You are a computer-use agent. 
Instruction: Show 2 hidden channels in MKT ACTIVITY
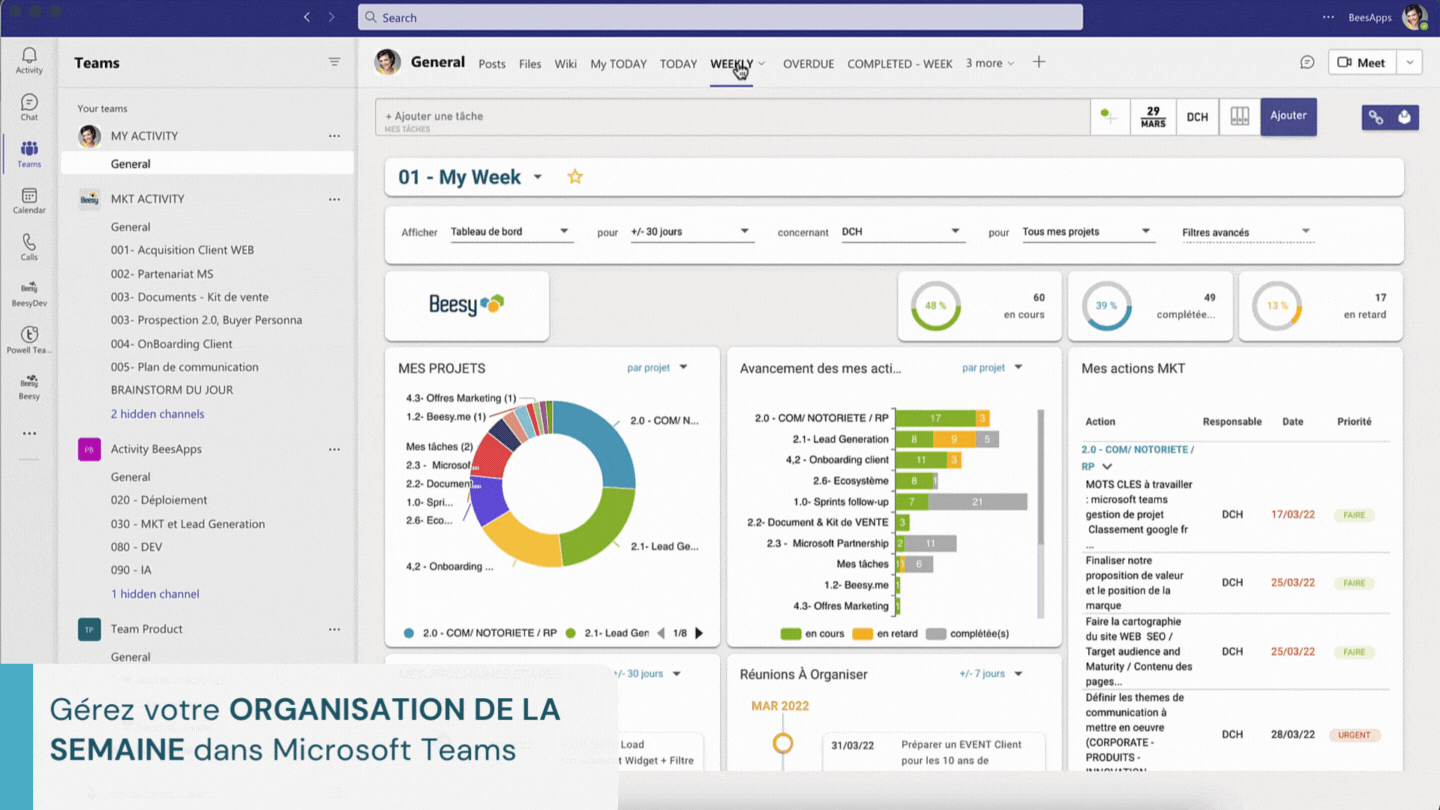click(x=157, y=414)
